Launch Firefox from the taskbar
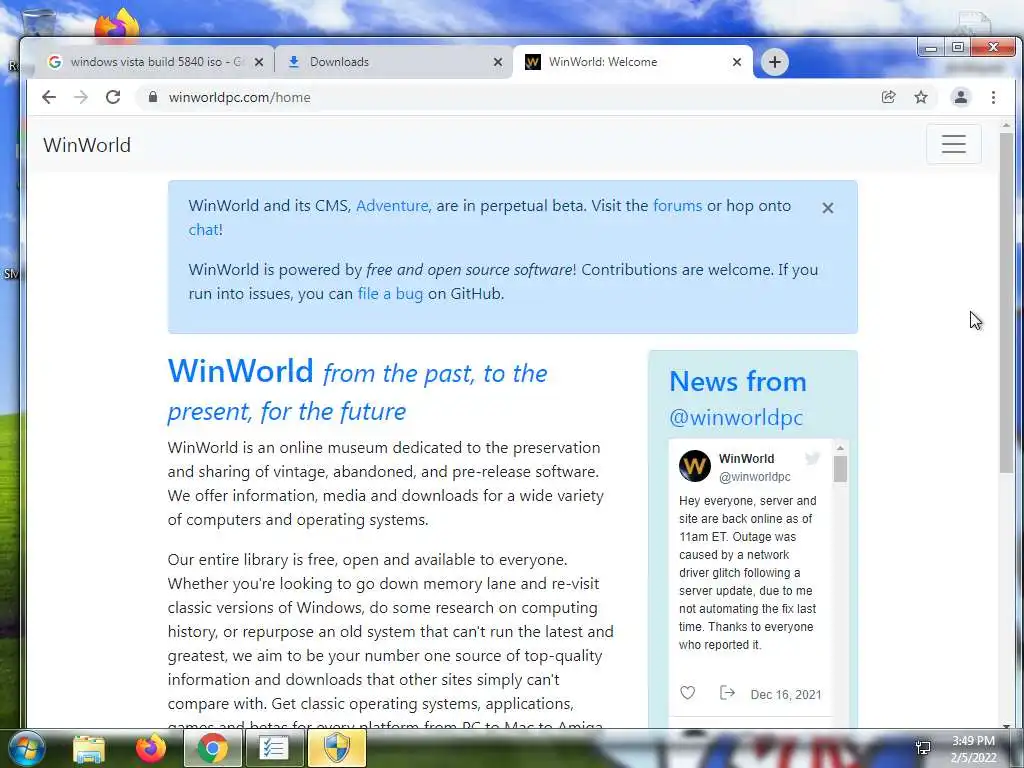The width and height of the screenshot is (1024, 768). (151, 748)
